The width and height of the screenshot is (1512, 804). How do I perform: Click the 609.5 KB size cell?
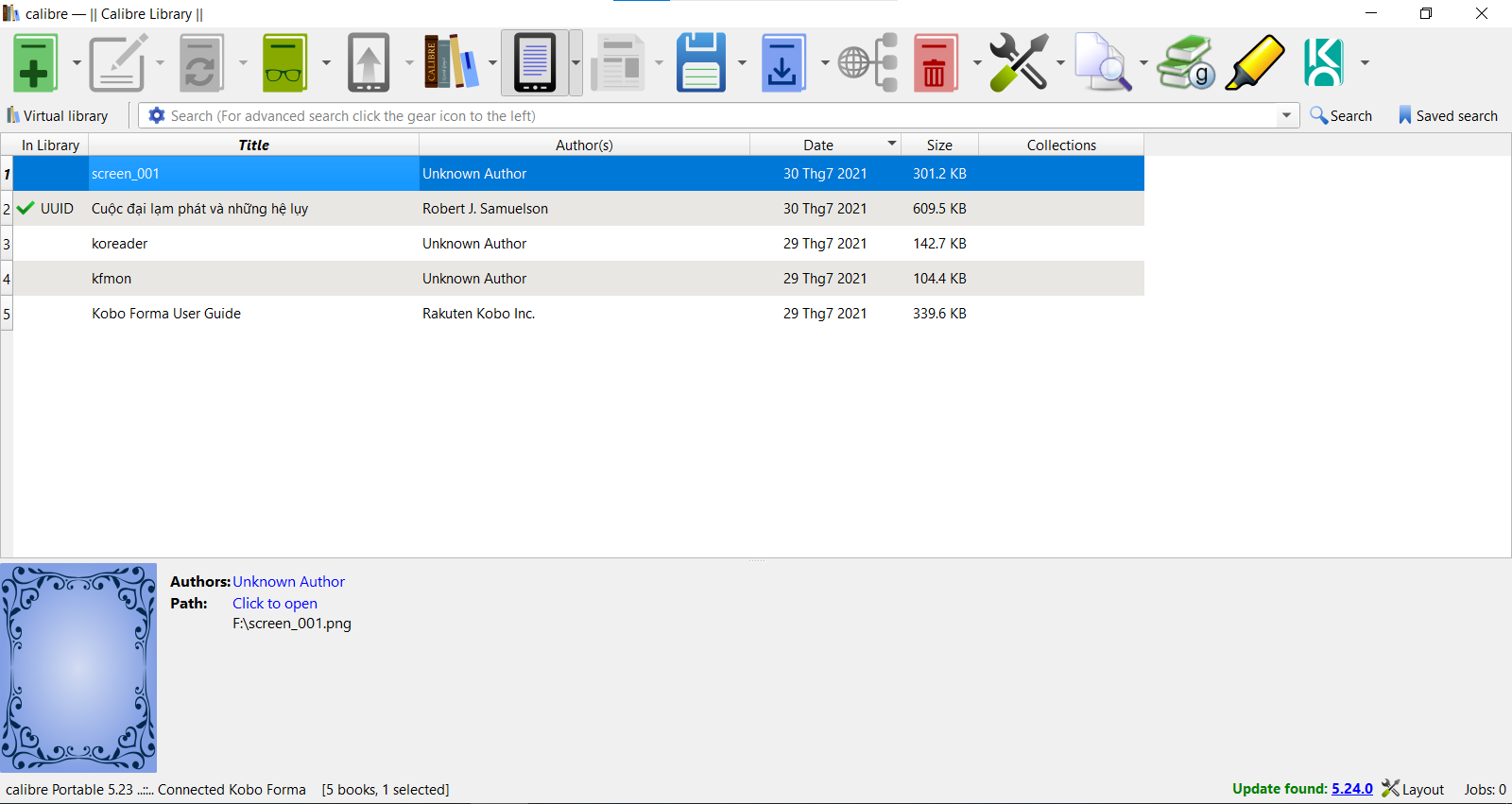[939, 209]
